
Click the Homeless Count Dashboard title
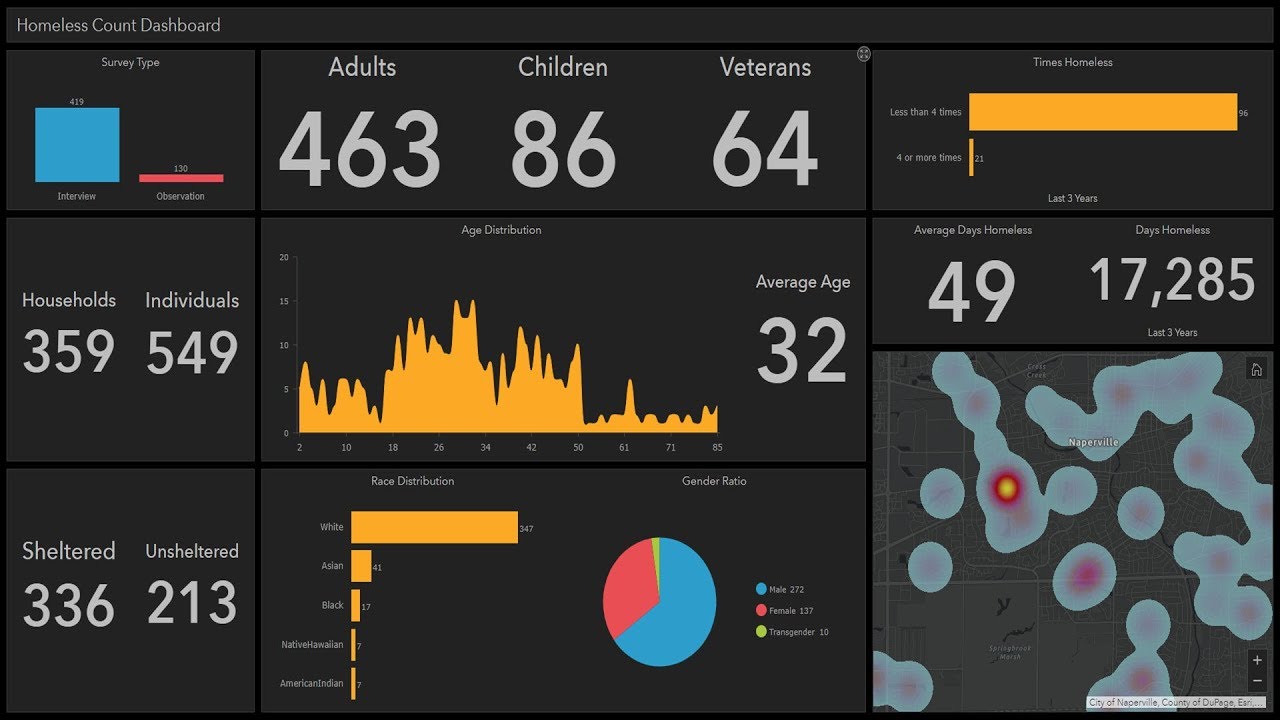click(x=119, y=25)
